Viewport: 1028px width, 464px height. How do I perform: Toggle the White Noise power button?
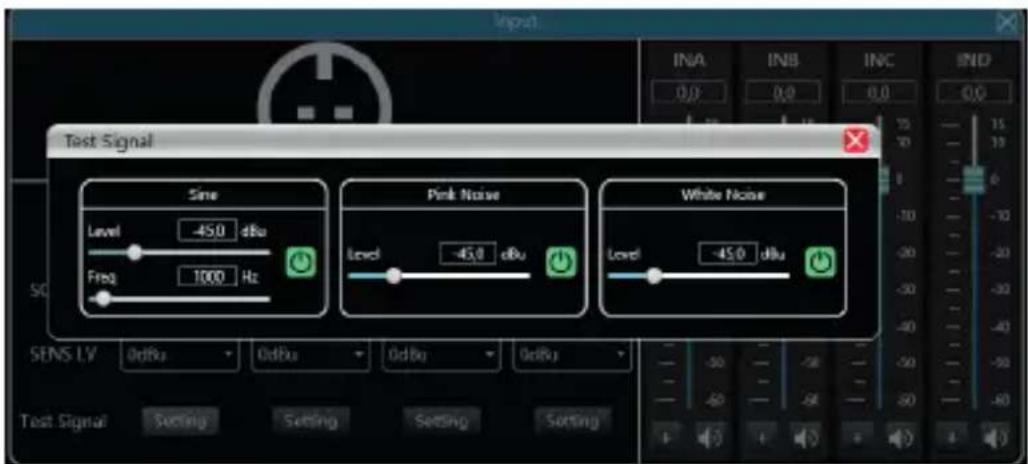(820, 263)
